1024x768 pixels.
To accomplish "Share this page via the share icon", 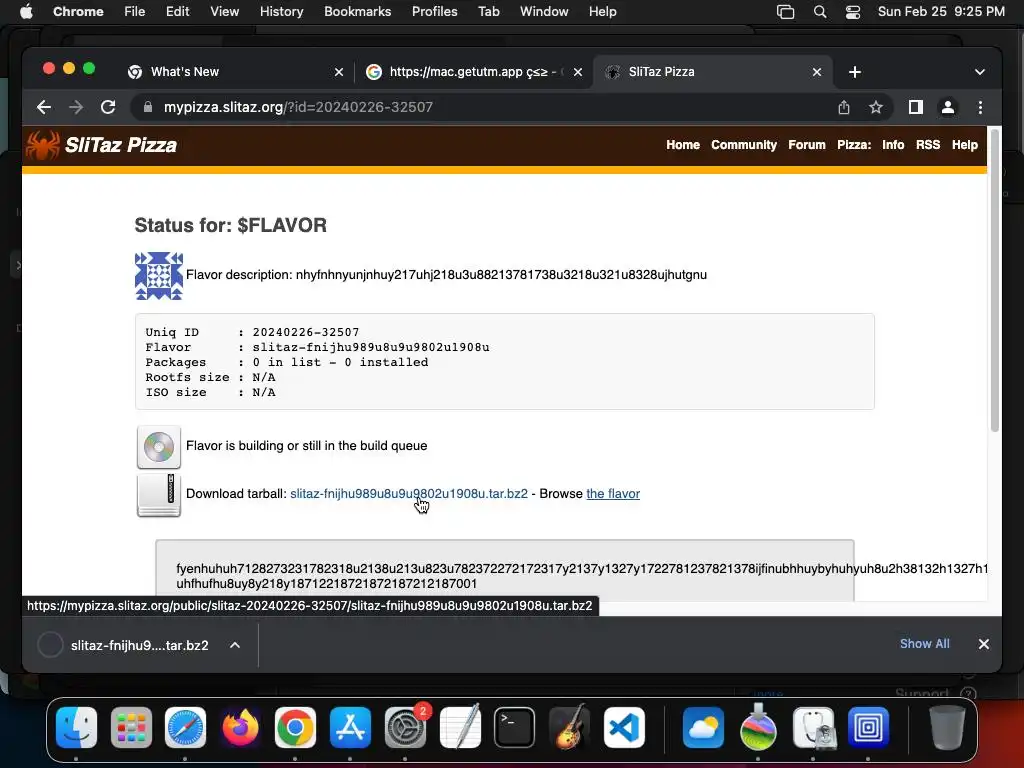I will click(x=844, y=107).
